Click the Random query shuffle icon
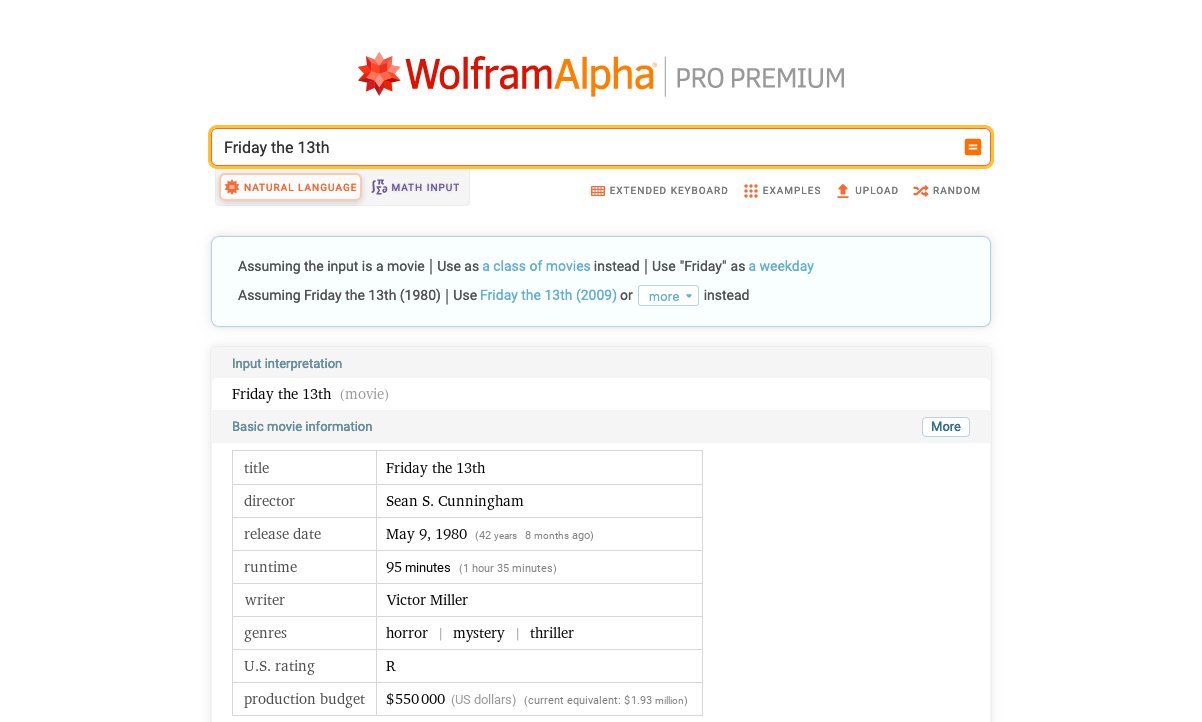The width and height of the screenshot is (1202, 722). tap(919, 190)
